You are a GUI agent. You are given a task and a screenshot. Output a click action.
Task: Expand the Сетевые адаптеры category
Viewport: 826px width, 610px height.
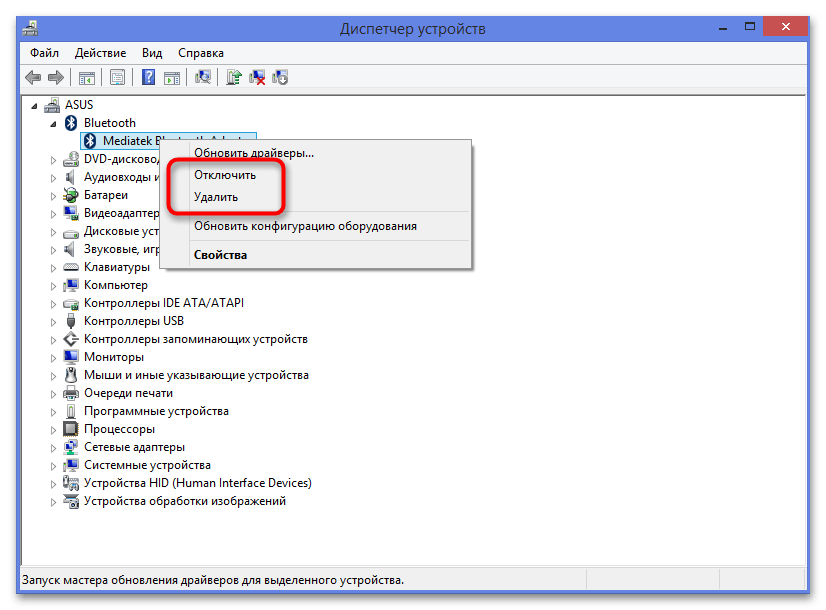[54, 447]
